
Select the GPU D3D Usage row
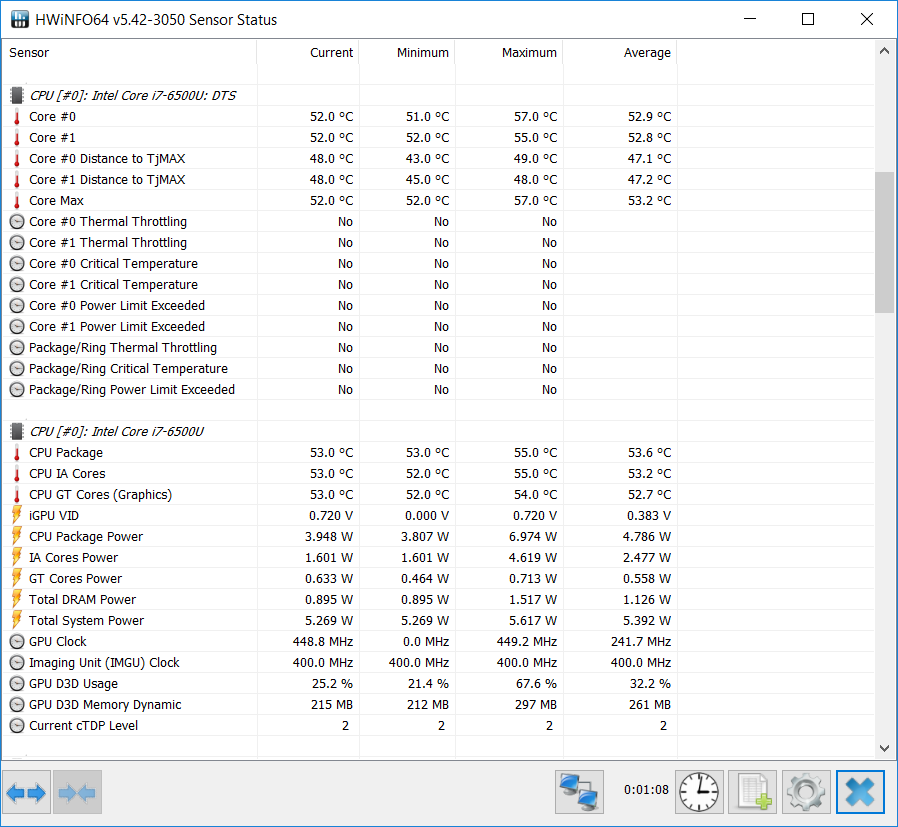click(73, 684)
